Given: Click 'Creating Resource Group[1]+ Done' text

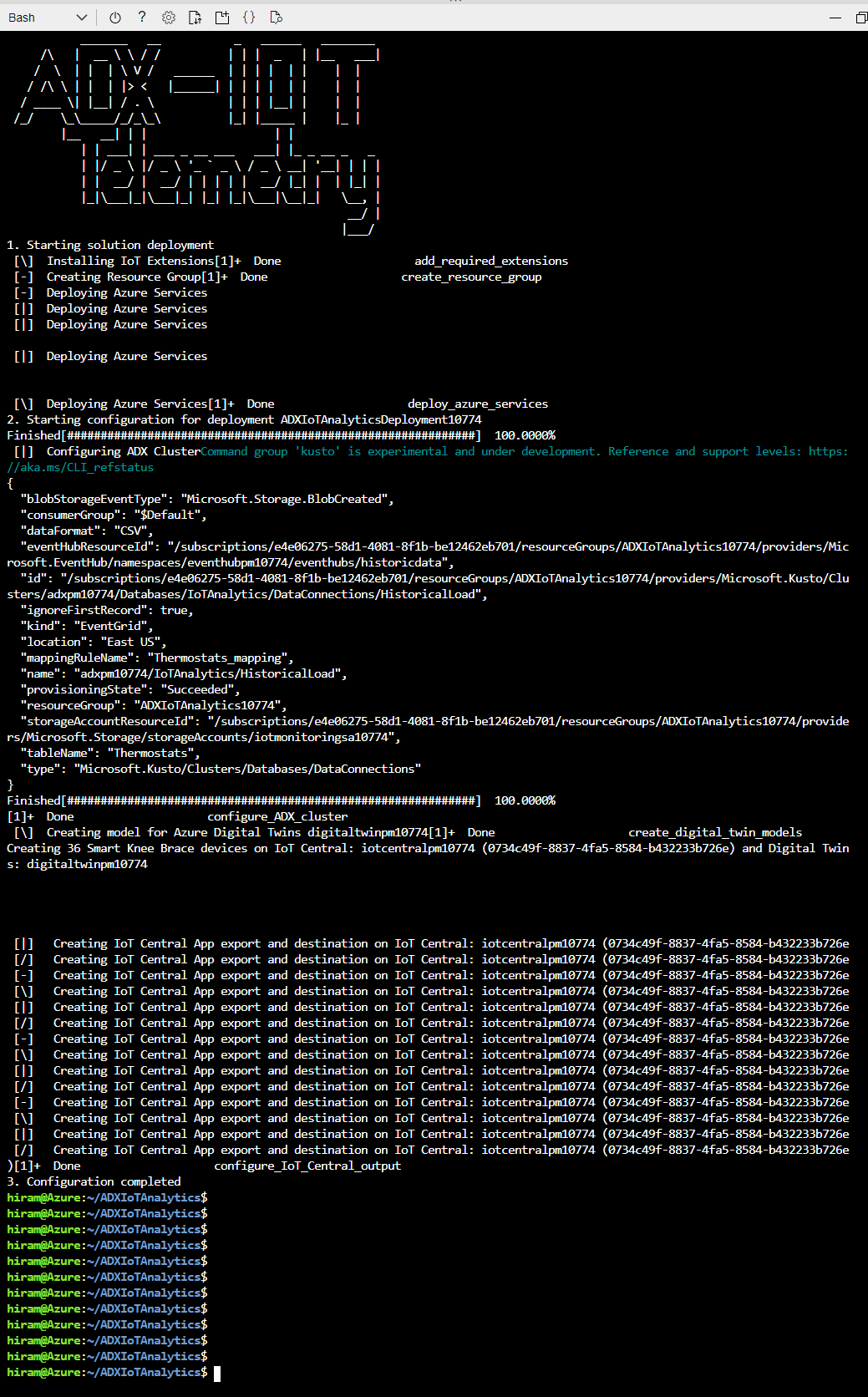Looking at the screenshot, I should click(x=157, y=277).
